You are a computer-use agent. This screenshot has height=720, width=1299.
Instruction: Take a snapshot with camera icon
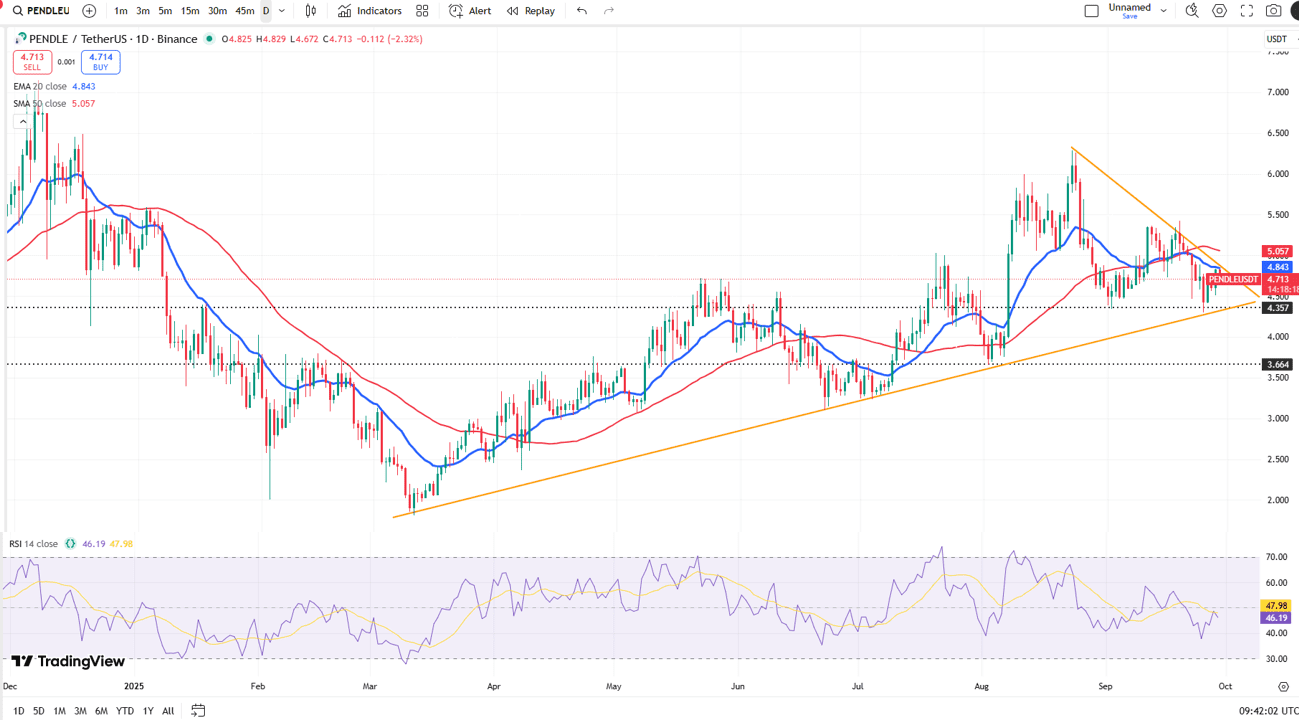point(1274,11)
